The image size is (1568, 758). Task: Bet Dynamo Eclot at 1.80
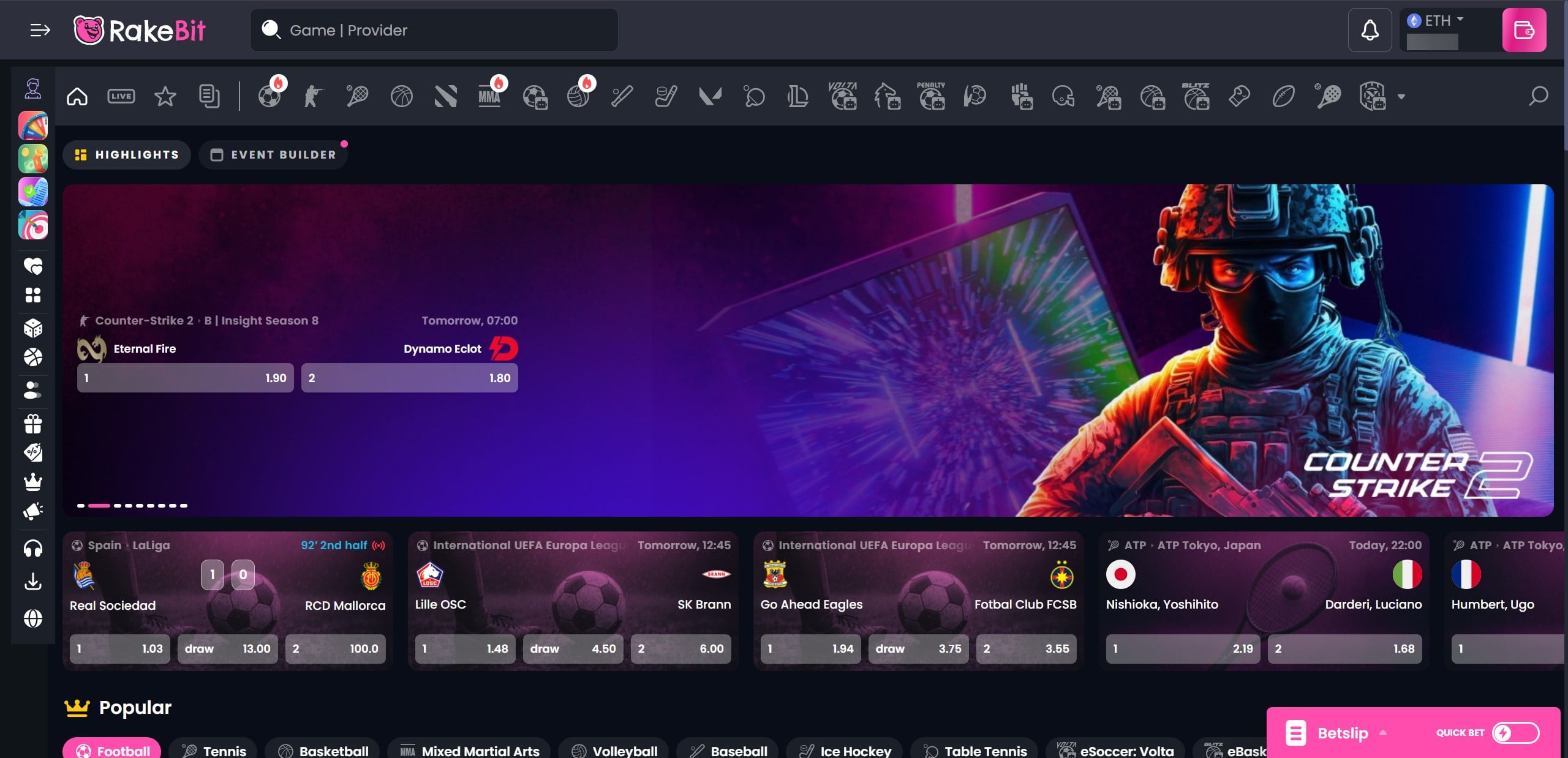pyautogui.click(x=410, y=378)
